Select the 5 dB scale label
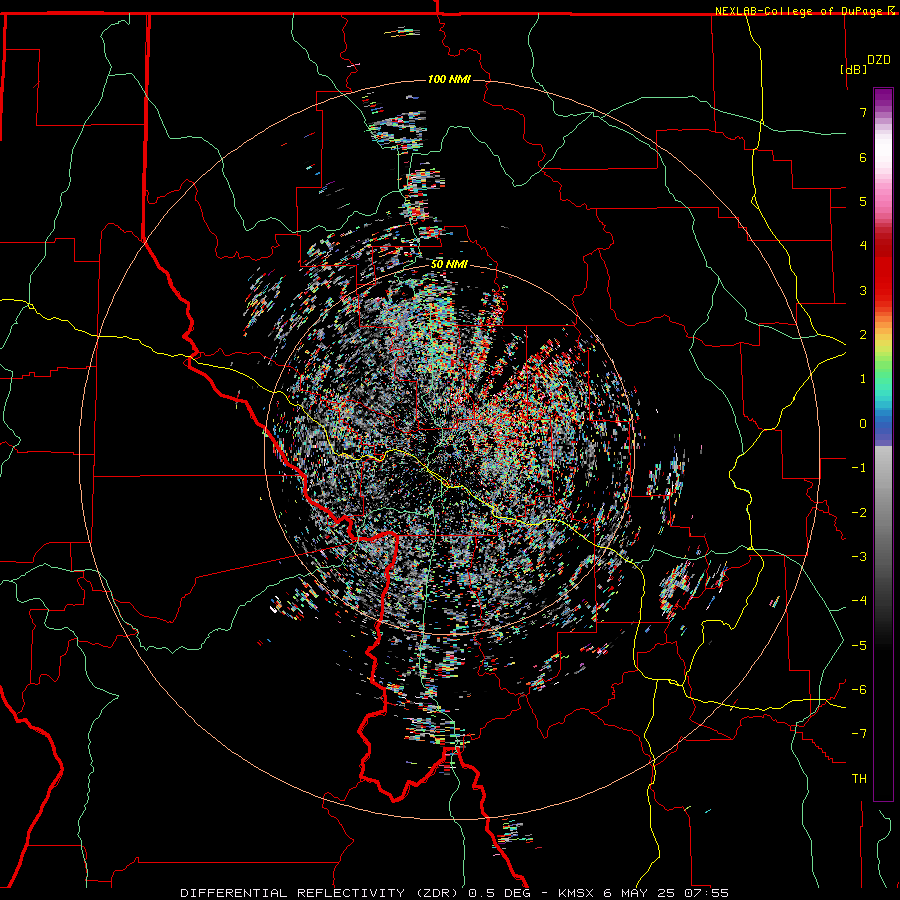Screen dimensions: 900x900 (863, 201)
